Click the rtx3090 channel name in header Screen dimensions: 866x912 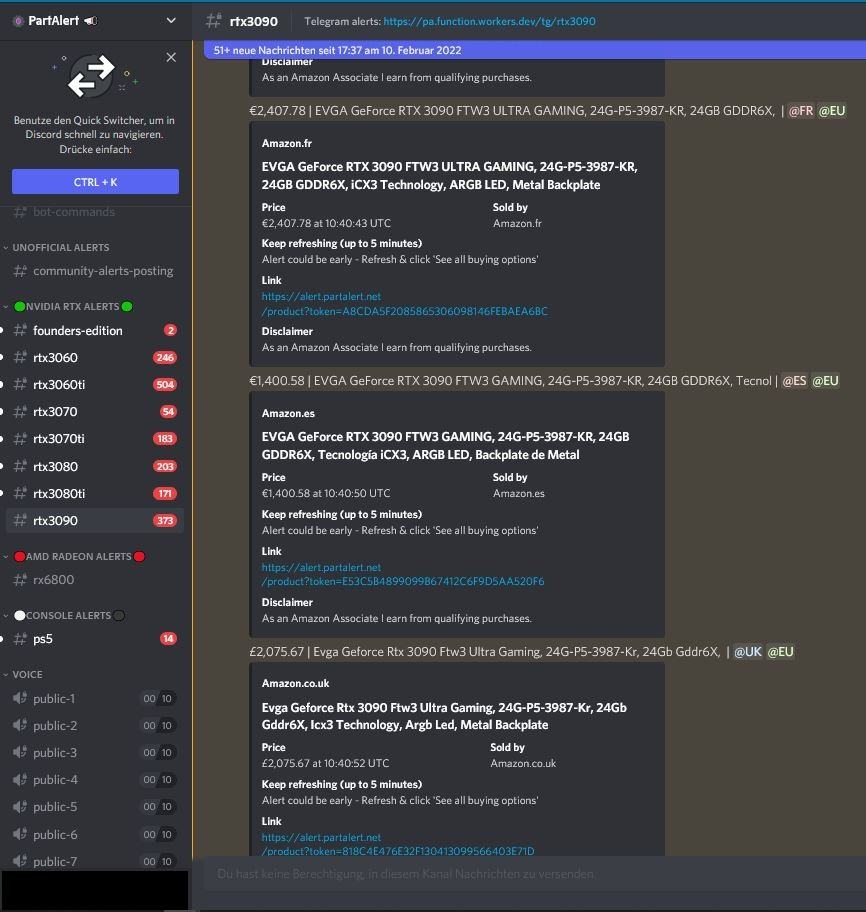(254, 22)
